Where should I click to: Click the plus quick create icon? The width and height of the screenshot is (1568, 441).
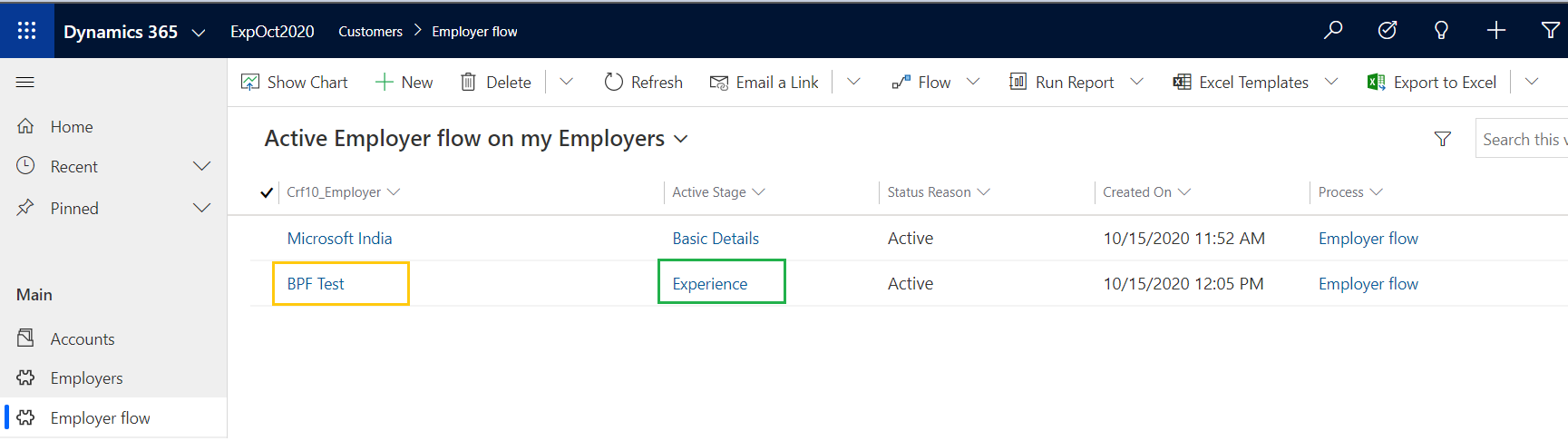click(x=1495, y=31)
